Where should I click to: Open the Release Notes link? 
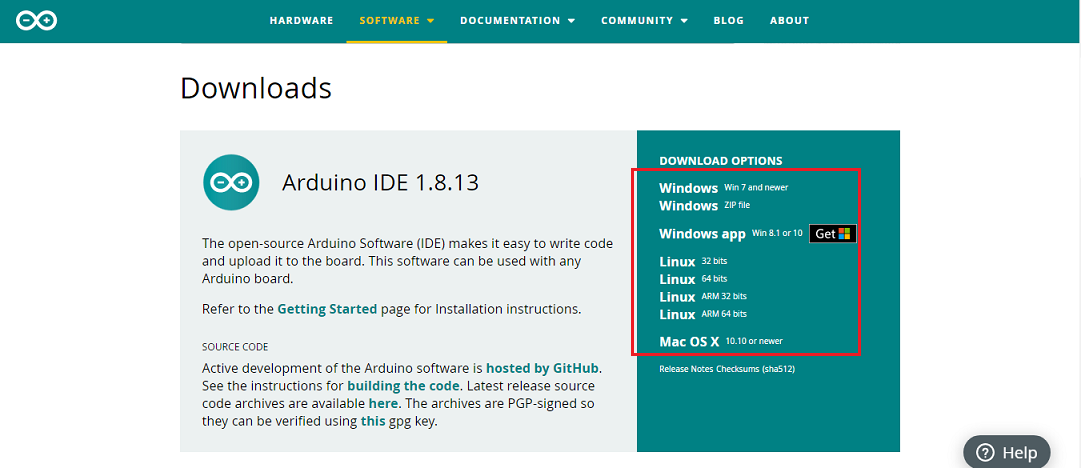point(686,369)
